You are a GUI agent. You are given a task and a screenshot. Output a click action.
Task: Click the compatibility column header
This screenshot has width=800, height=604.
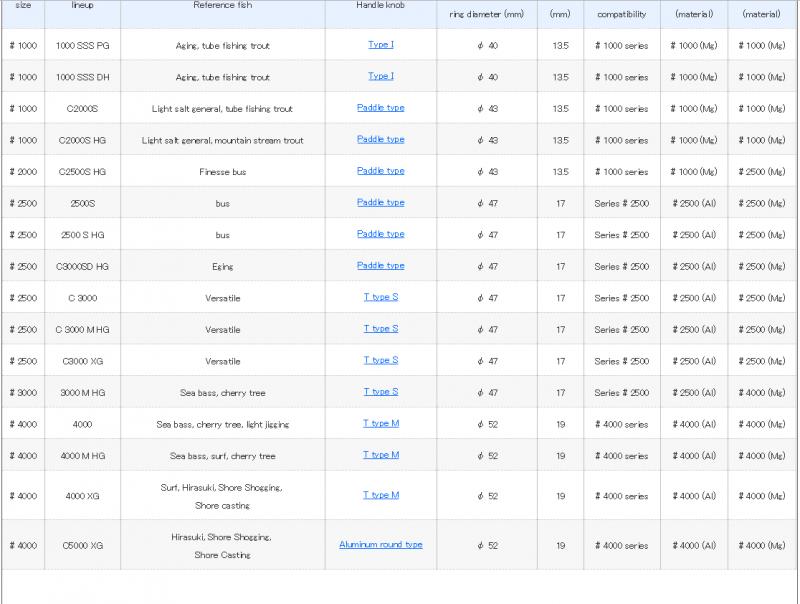[x=621, y=14]
